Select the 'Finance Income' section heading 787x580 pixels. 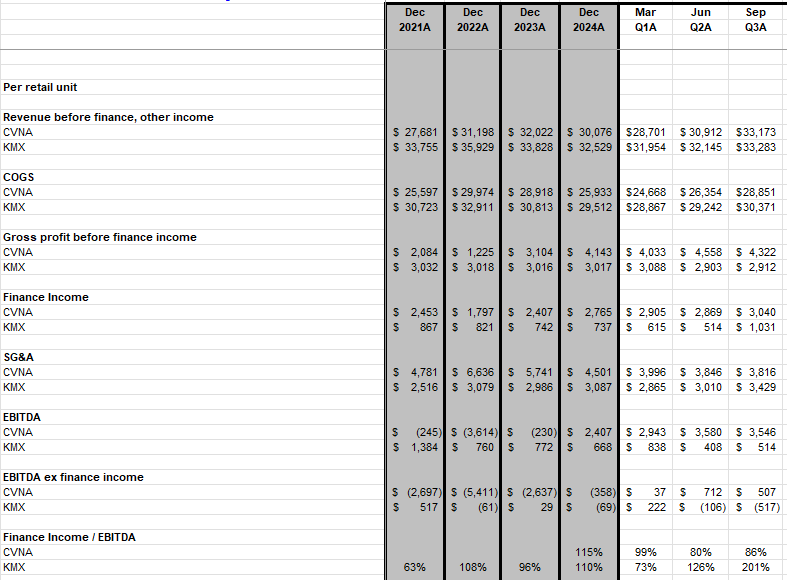click(x=46, y=298)
